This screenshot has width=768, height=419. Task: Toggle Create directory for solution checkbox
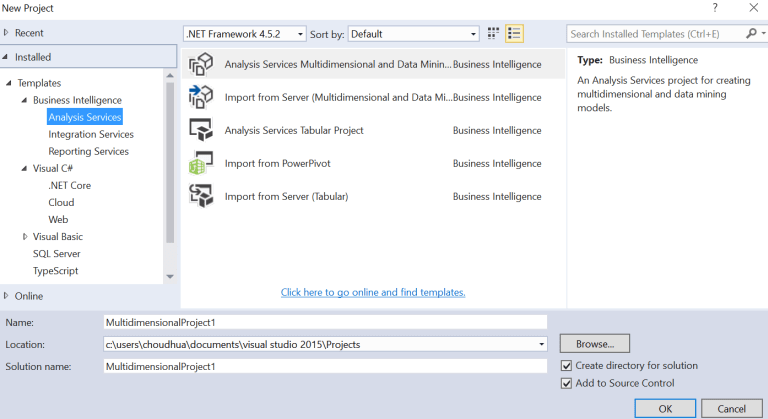click(567, 366)
